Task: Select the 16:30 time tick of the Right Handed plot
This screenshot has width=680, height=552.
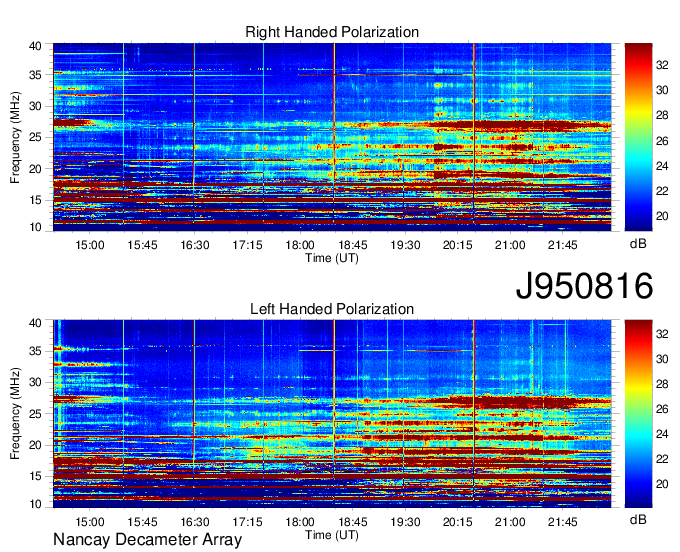Action: point(195,245)
